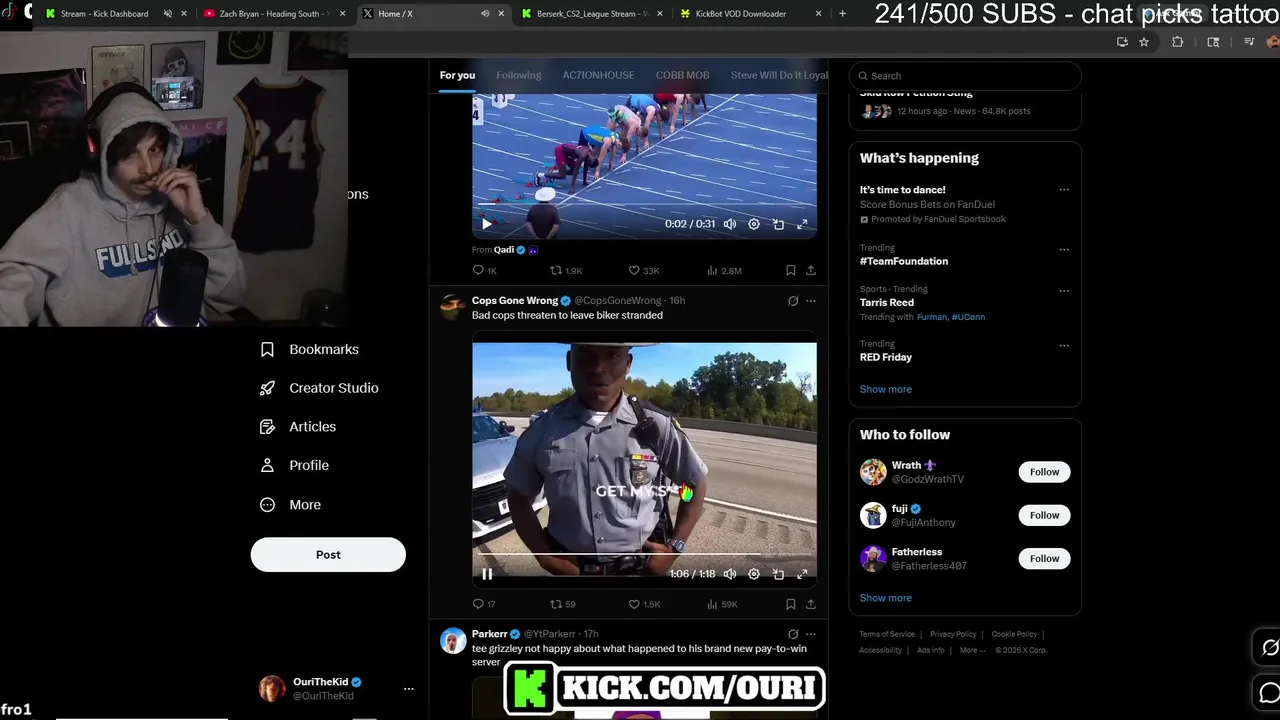Image resolution: width=1280 pixels, height=720 pixels.
Task: Mute the Cops Gone Wrong video
Action: 730,574
